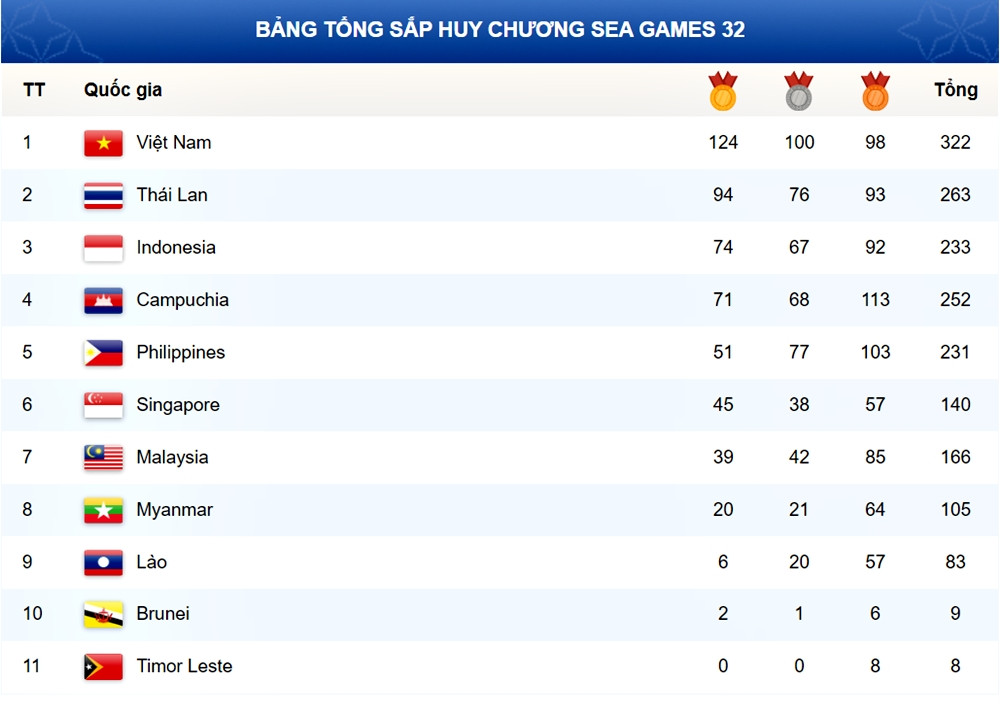Click the Thái Lan flag icon
The width and height of the screenshot is (1000, 714).
pos(103,195)
